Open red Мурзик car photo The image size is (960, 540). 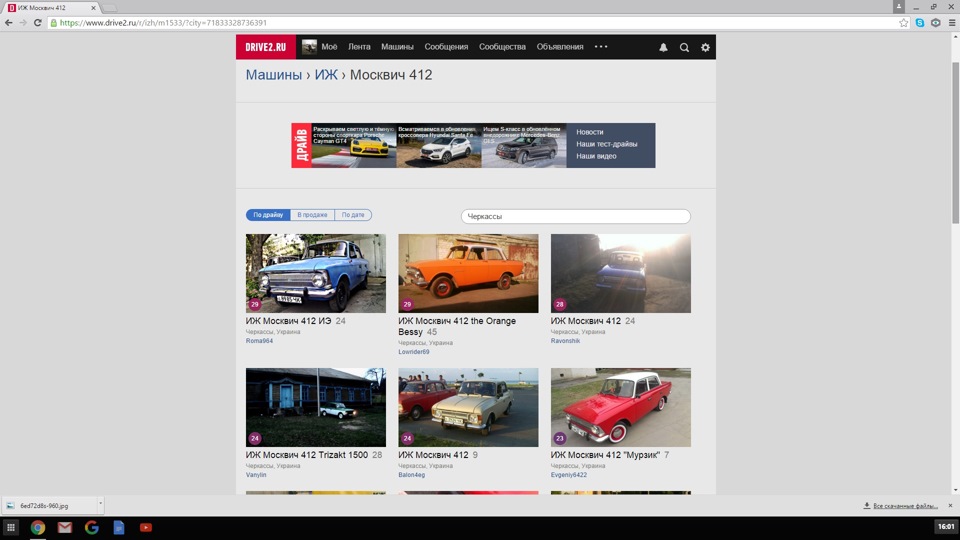tap(621, 407)
